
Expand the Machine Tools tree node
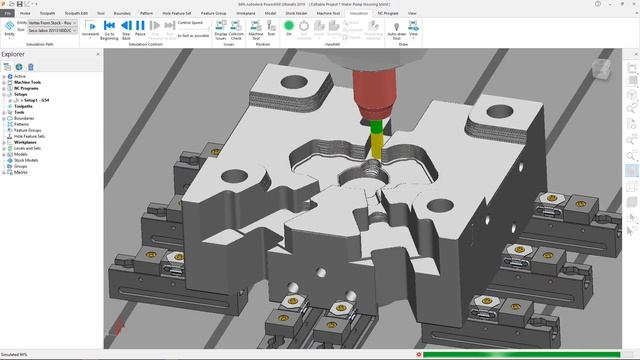coord(4,82)
